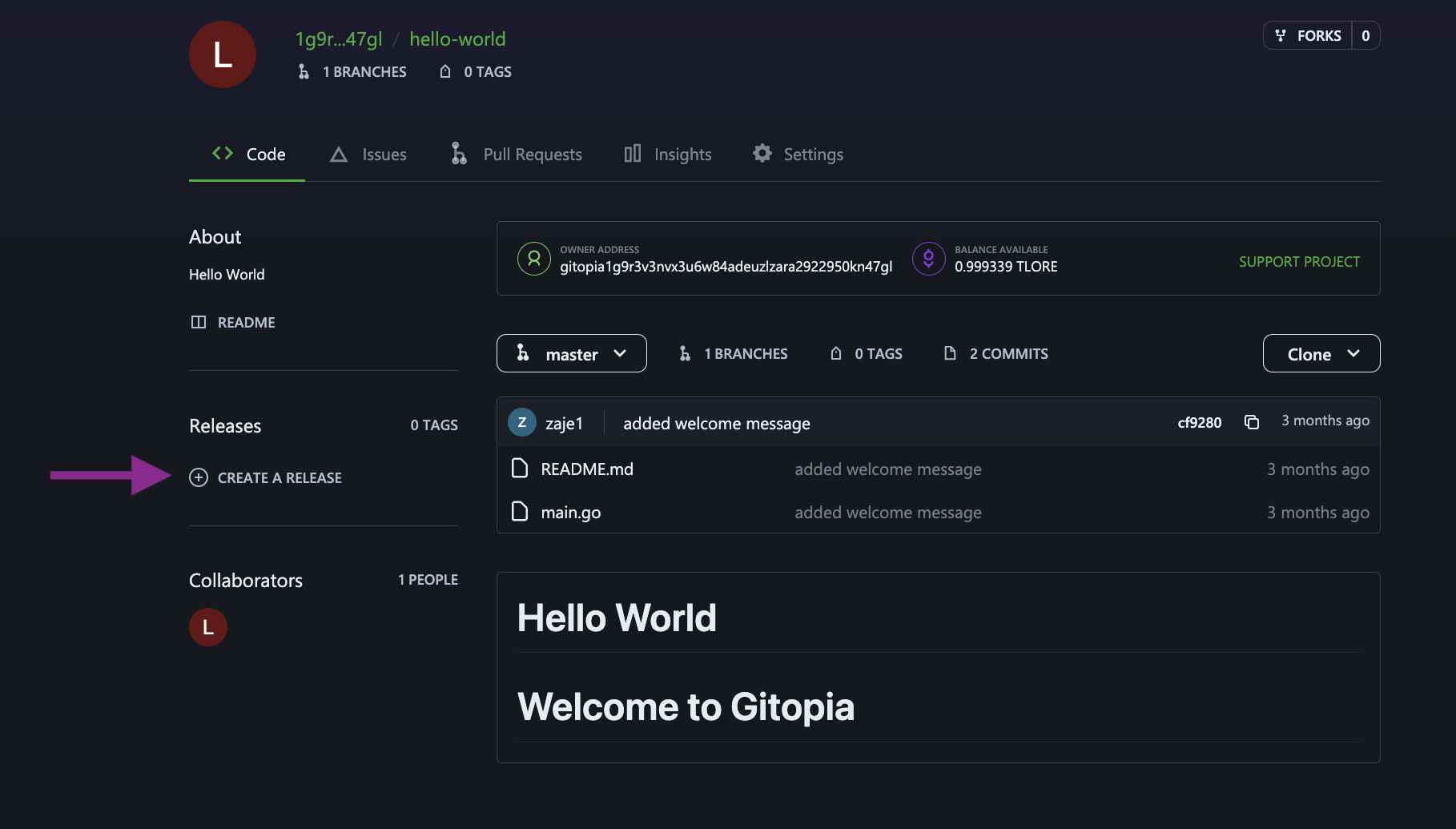Click the Issues triangle icon

click(339, 154)
